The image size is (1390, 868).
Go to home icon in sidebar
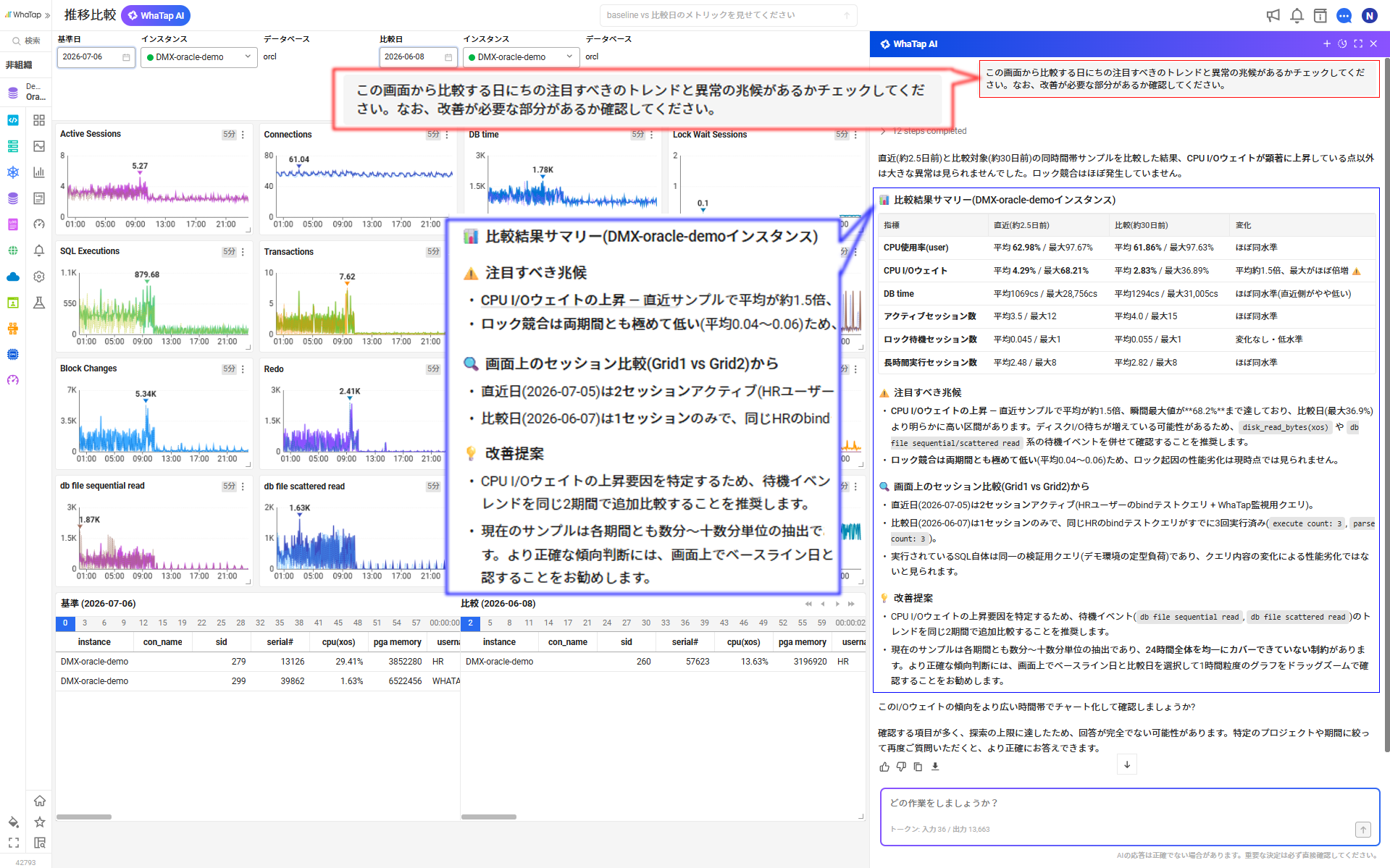point(39,801)
